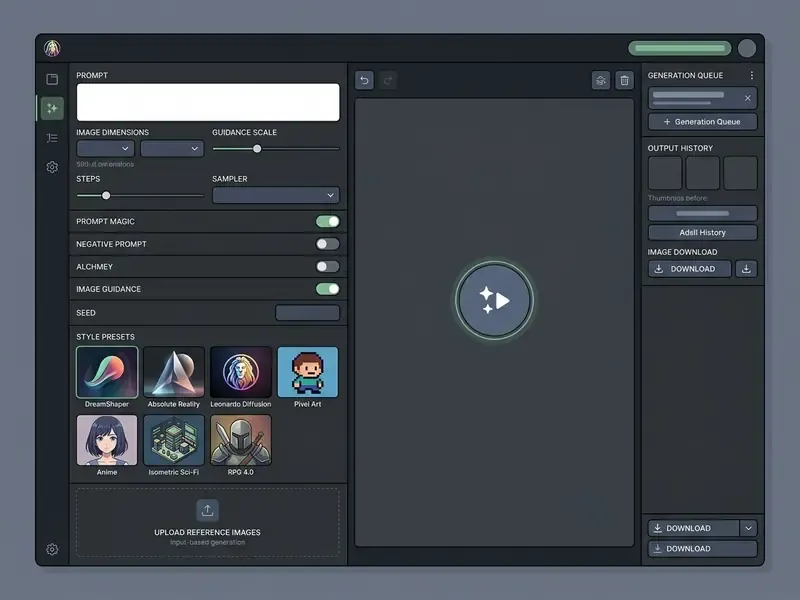Toggle the Prompt Magic switch
This screenshot has height=600, width=800.
[x=328, y=221]
